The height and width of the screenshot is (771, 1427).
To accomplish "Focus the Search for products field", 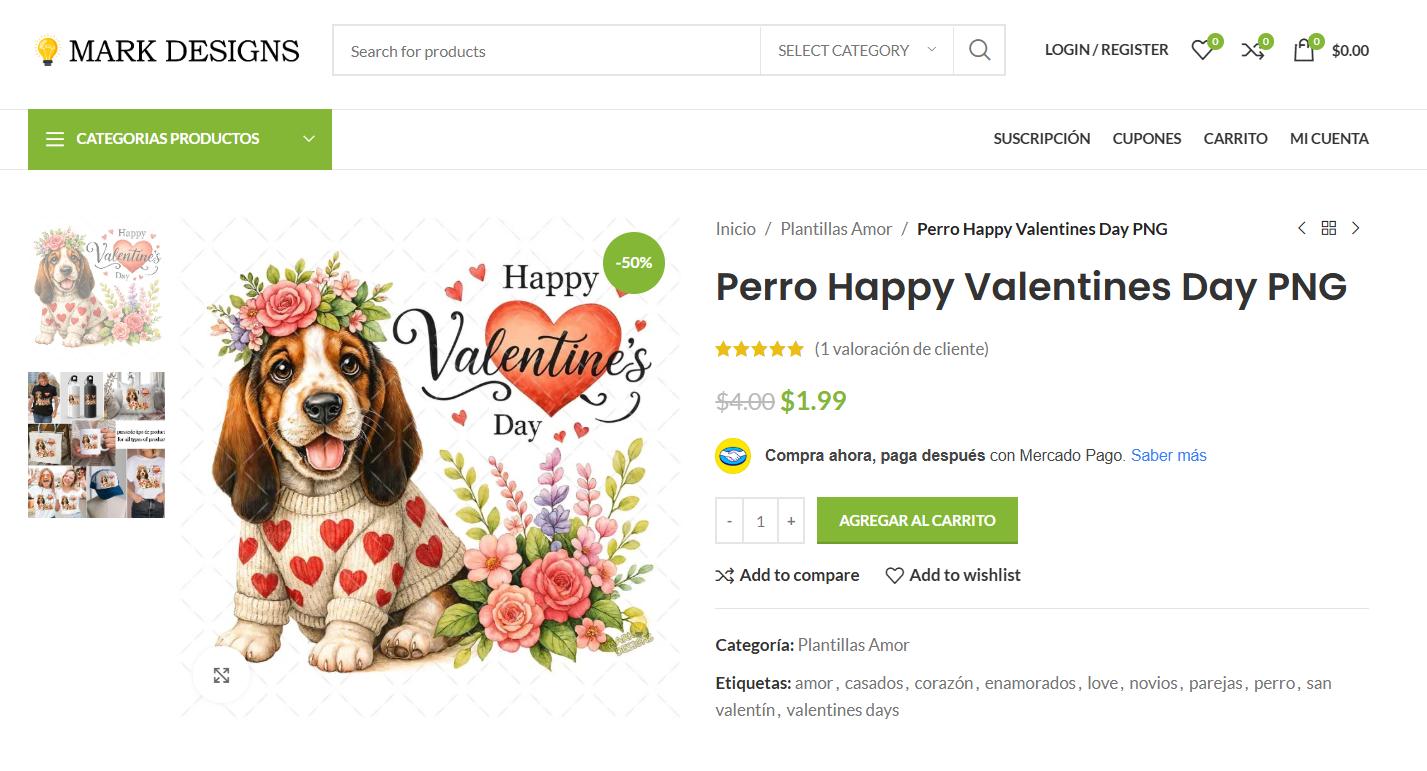I will [546, 51].
